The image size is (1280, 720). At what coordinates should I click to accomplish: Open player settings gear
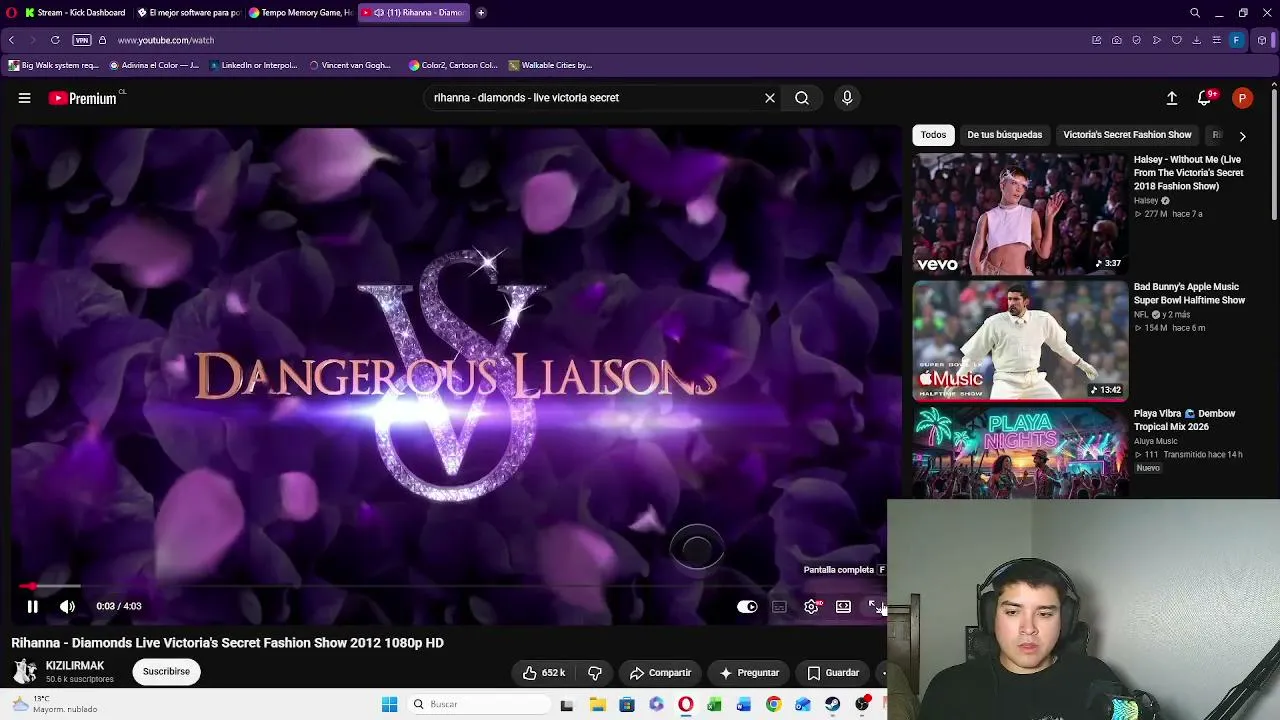[812, 606]
